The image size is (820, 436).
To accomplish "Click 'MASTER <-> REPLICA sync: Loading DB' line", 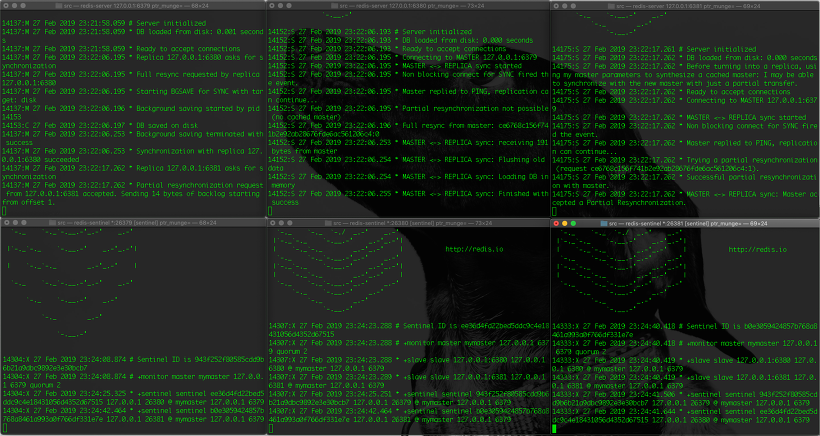I will tap(408, 181).
